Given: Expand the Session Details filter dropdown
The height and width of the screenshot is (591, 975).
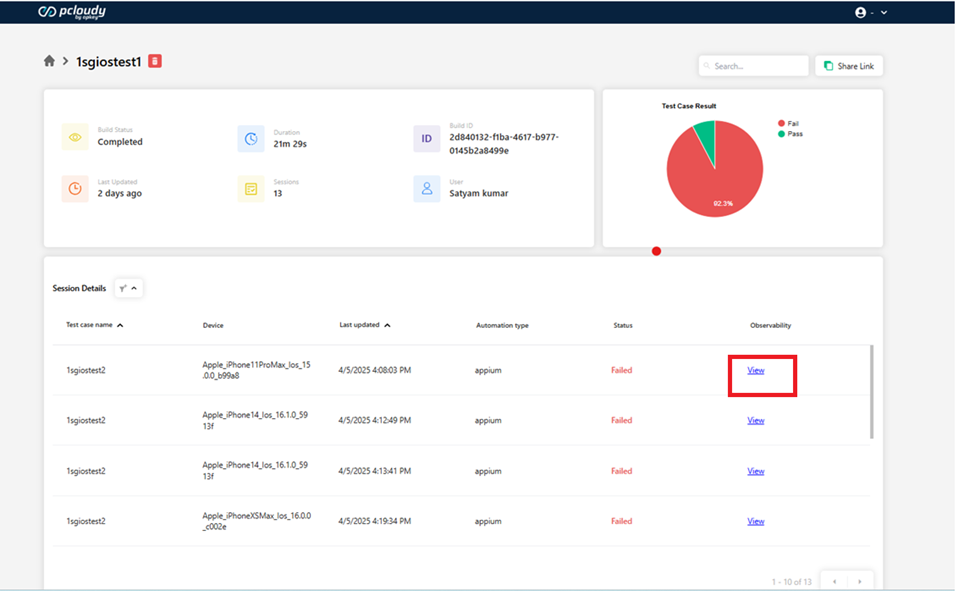Looking at the screenshot, I should (x=128, y=288).
